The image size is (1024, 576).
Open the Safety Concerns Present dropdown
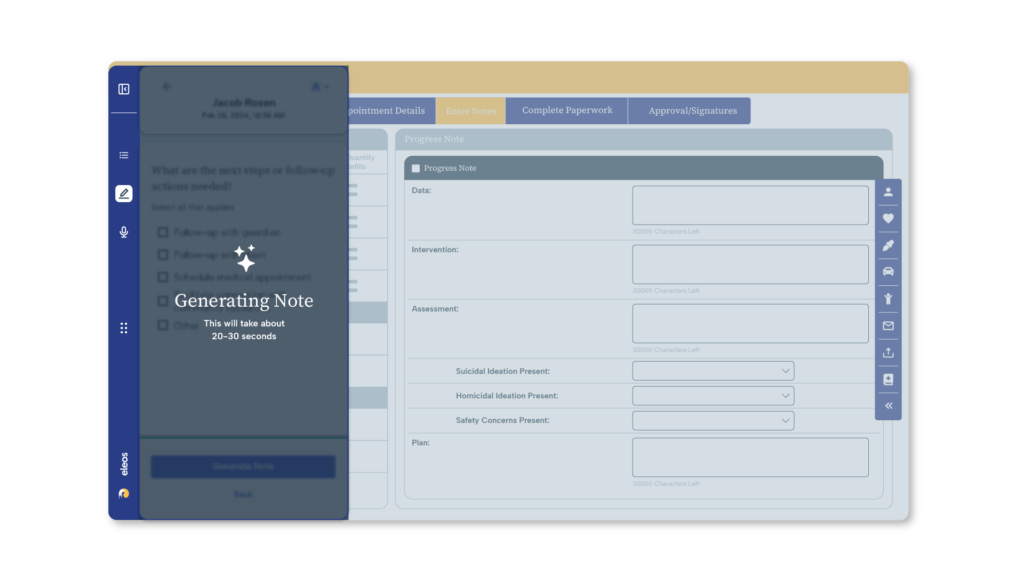712,420
